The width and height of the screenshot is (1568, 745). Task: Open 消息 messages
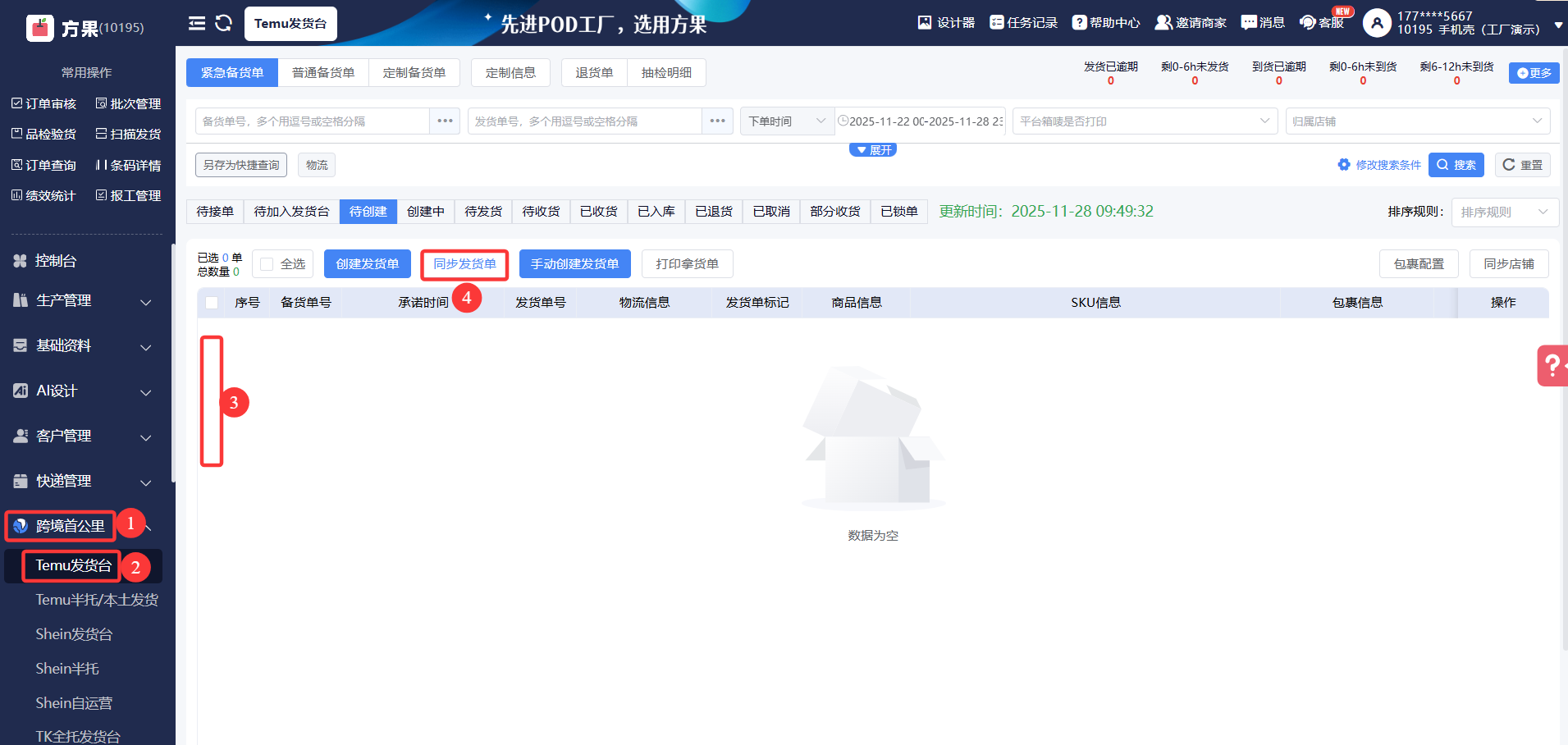1263,22
